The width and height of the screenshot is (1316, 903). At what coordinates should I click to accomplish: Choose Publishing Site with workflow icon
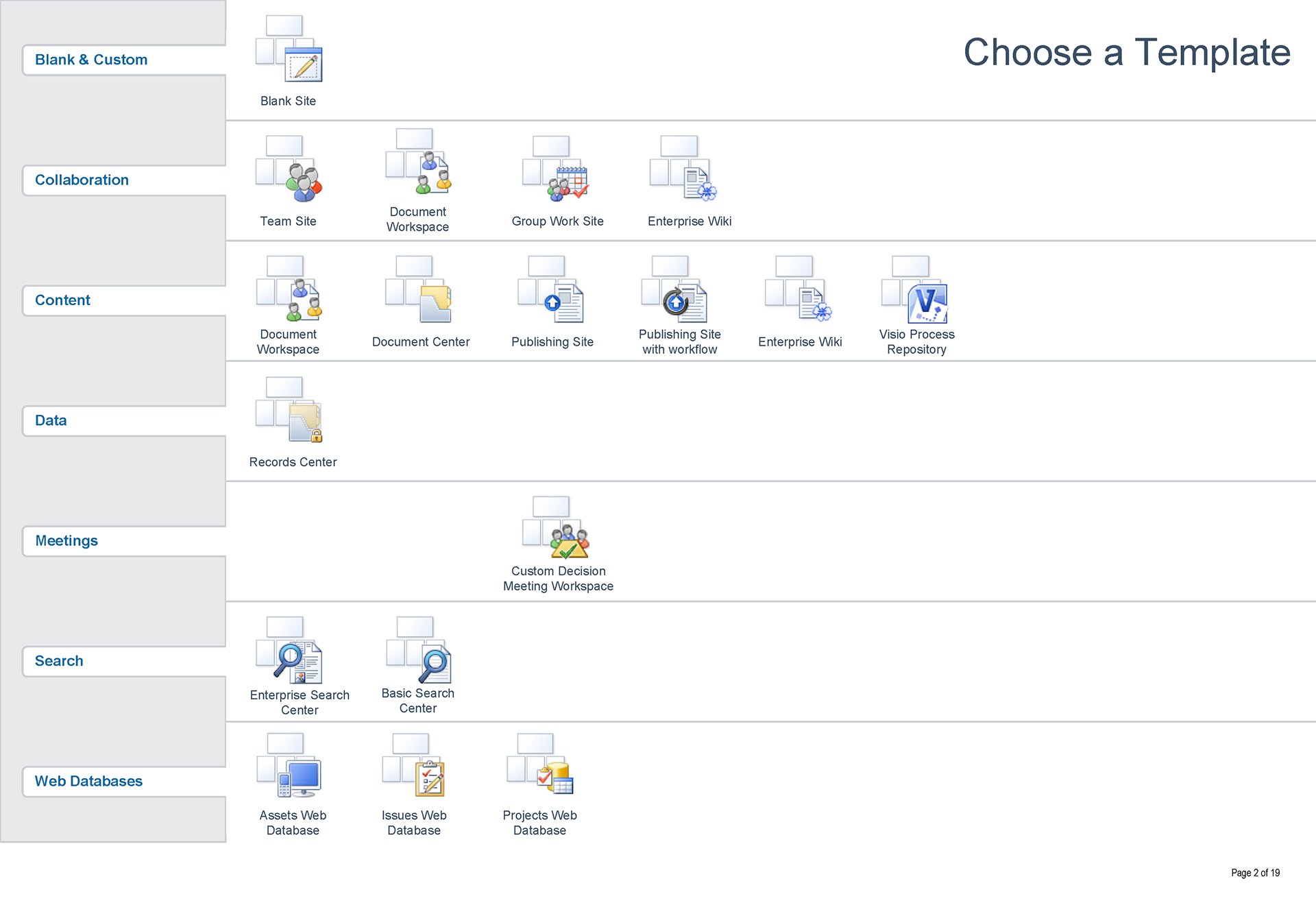(x=675, y=290)
